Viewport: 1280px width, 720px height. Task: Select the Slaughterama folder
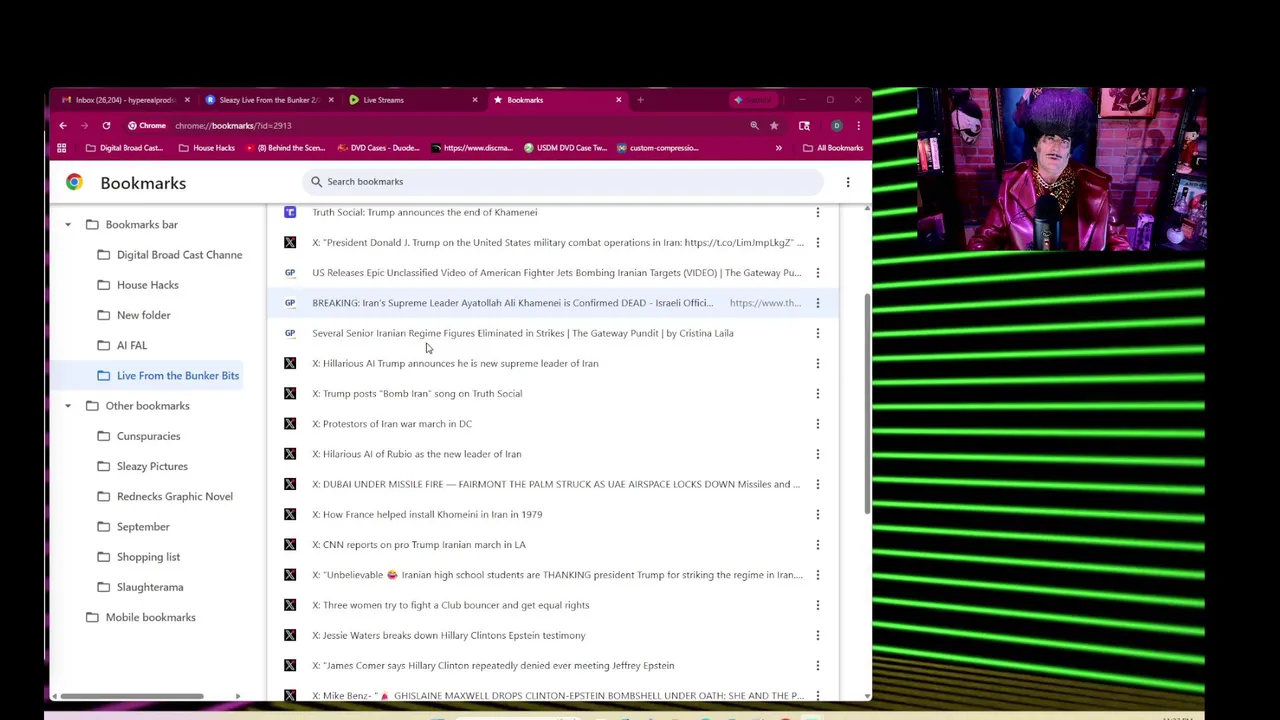150,587
